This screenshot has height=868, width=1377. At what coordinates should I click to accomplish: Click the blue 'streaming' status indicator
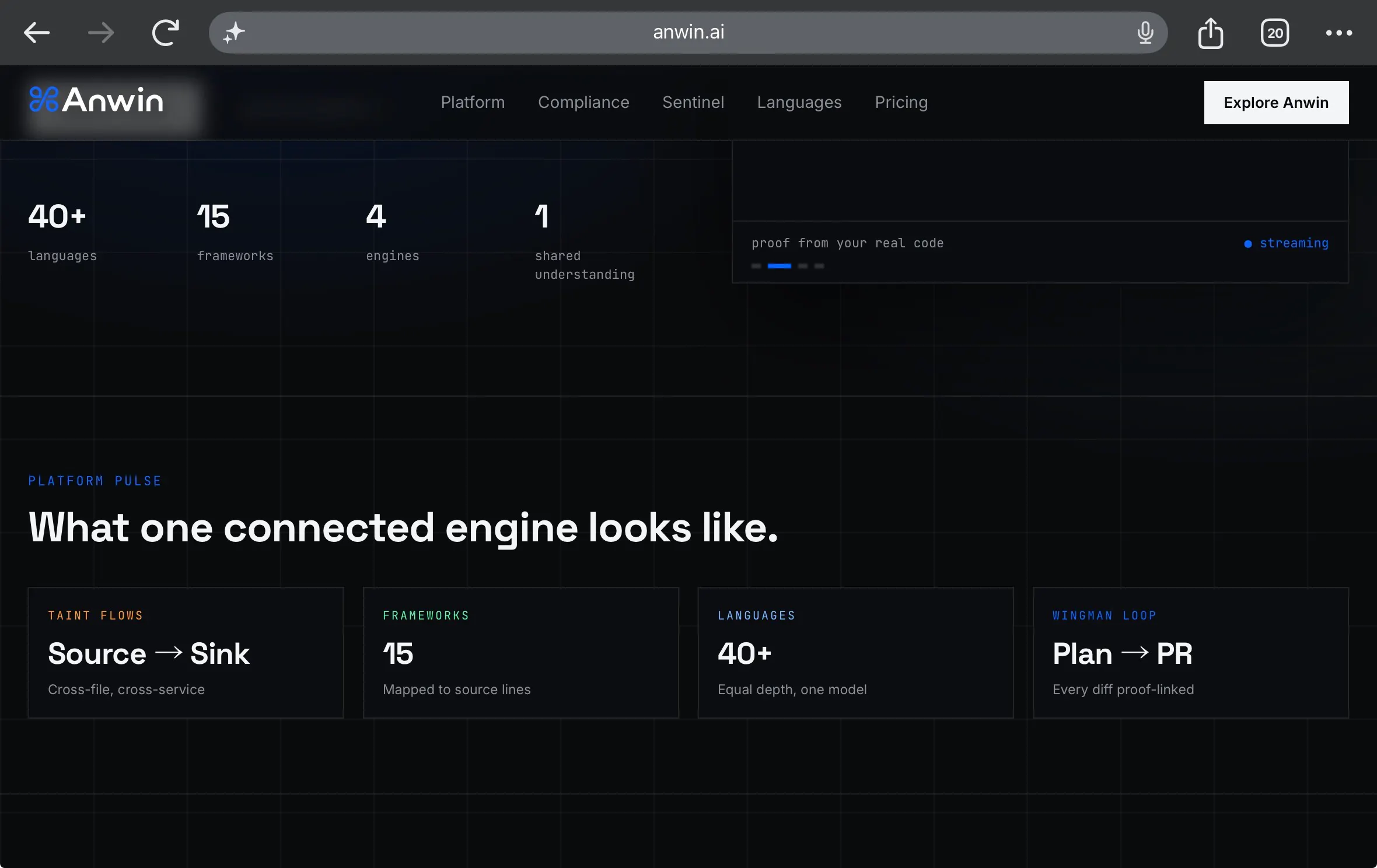1287,243
